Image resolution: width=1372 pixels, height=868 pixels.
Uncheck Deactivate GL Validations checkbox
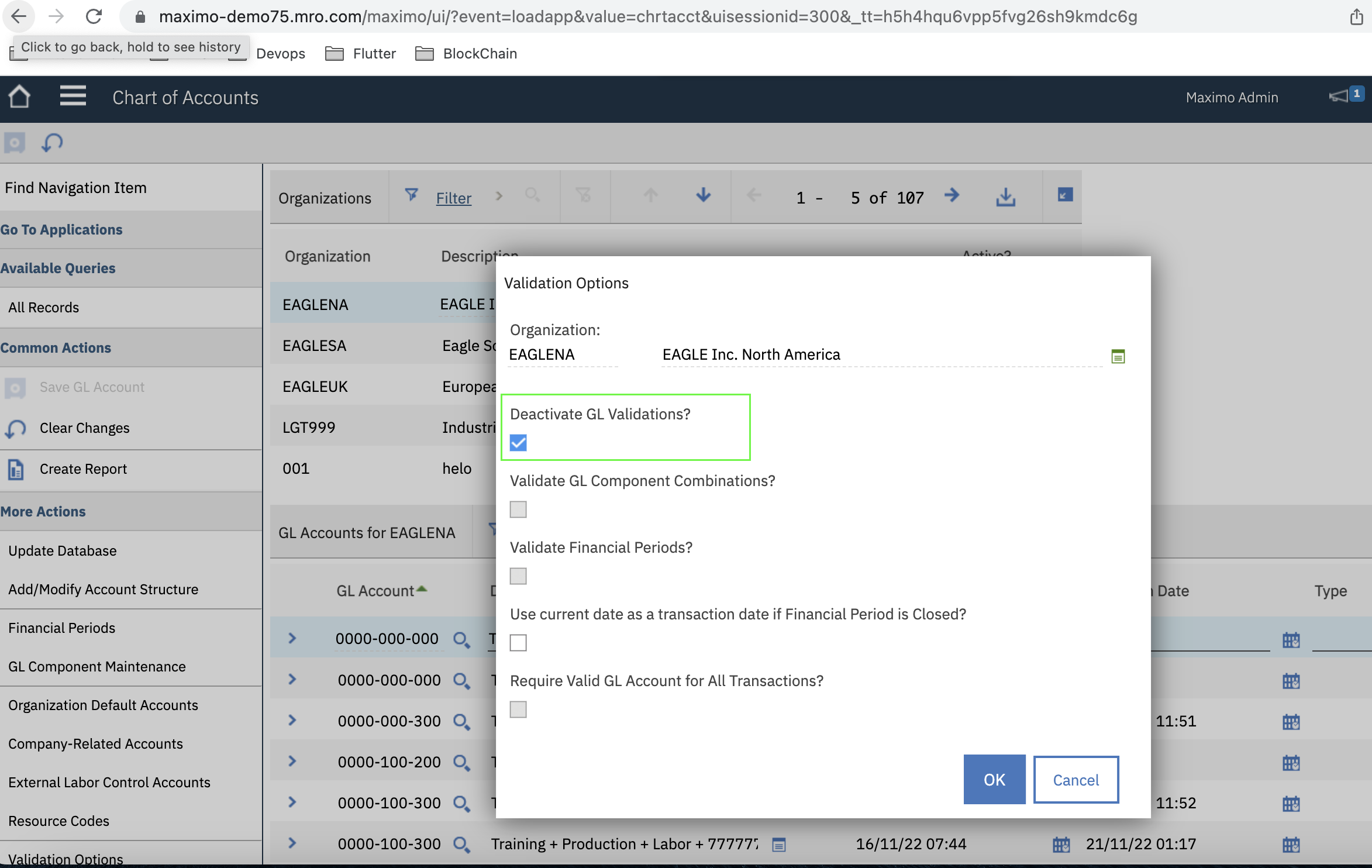[x=518, y=443]
